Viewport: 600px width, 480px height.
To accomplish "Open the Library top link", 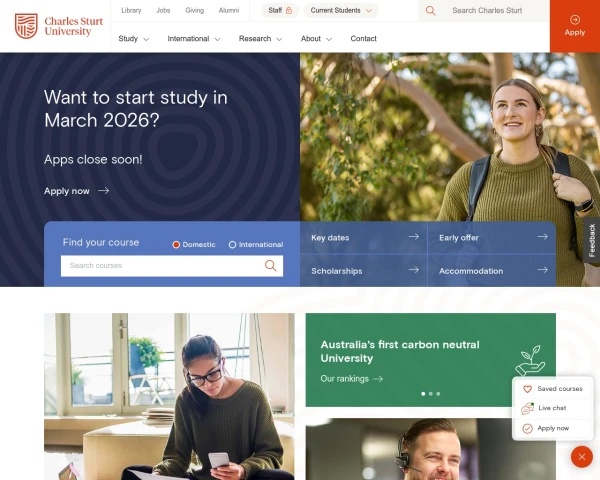I will 131,10.
